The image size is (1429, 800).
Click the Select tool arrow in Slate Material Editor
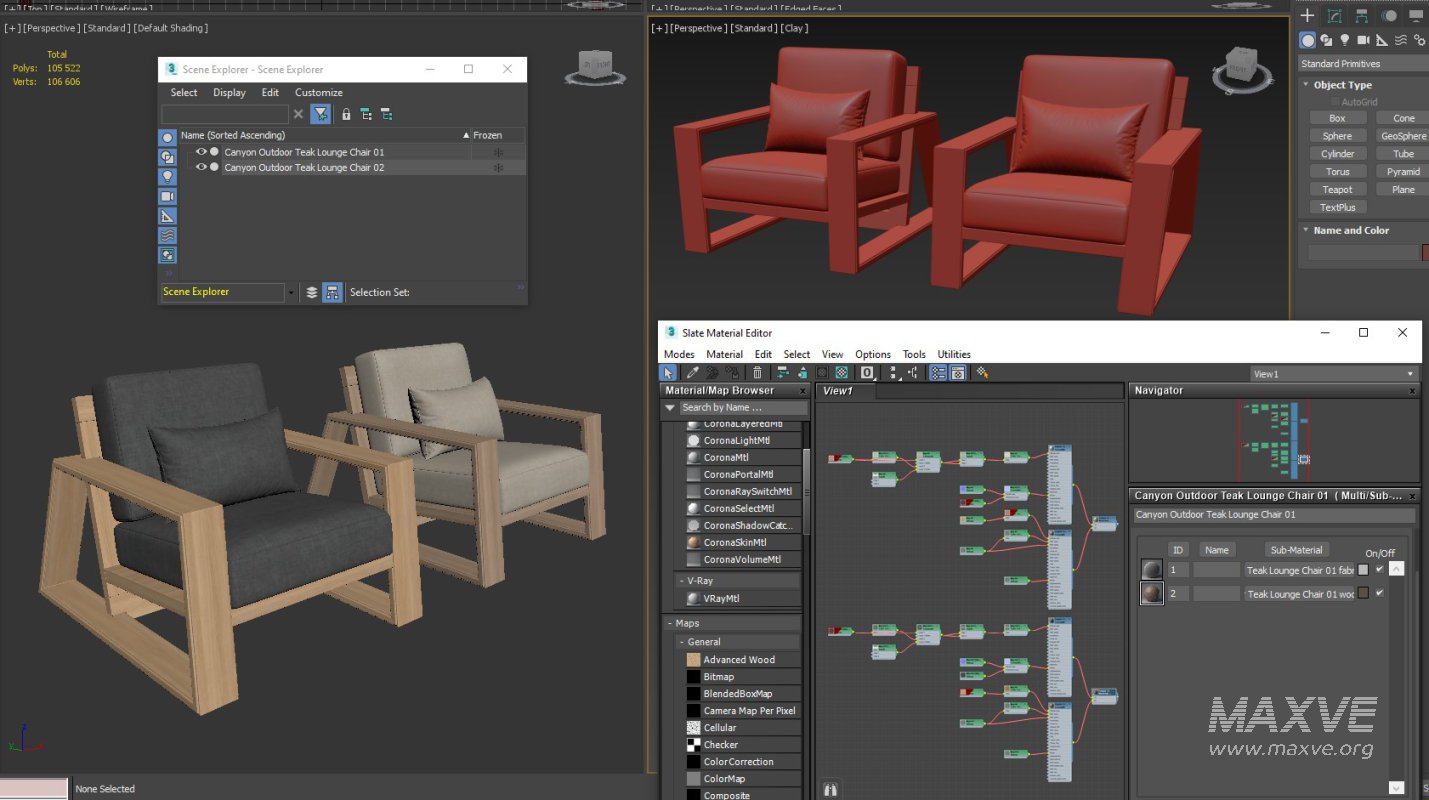(668, 372)
